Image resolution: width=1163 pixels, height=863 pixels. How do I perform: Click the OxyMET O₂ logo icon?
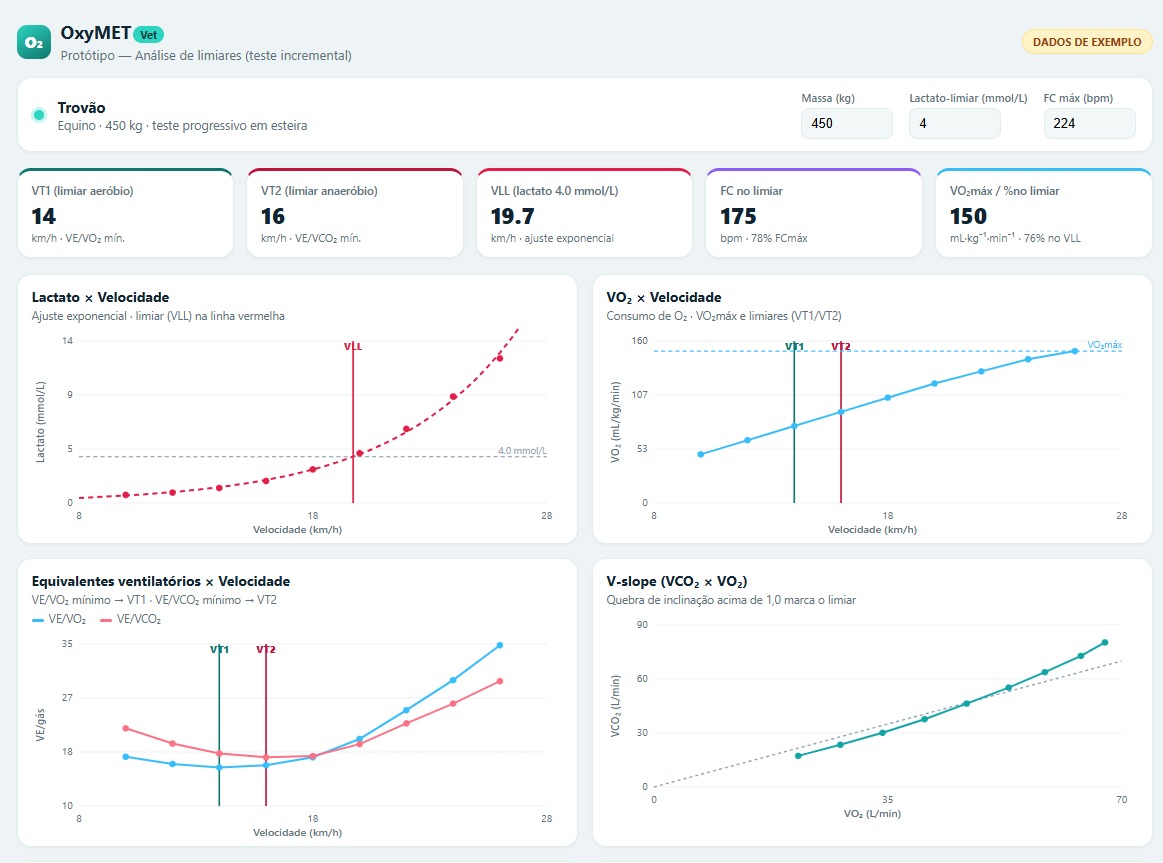tap(34, 42)
